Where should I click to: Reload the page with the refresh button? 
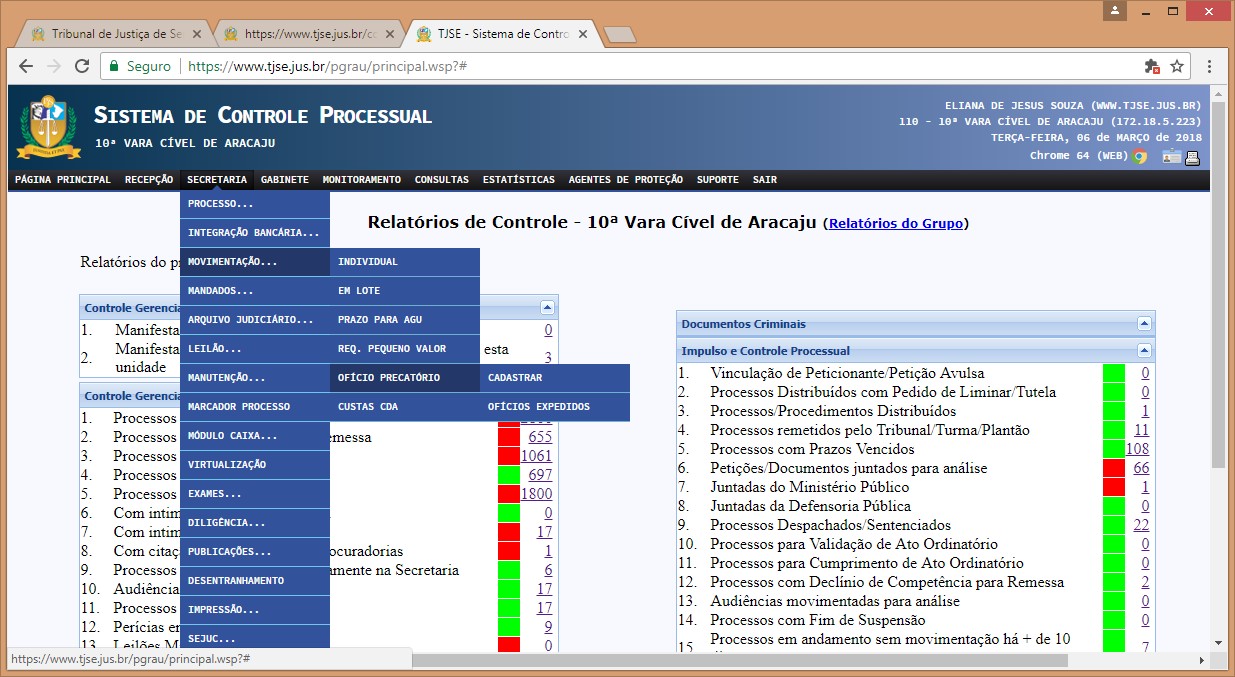(80, 66)
